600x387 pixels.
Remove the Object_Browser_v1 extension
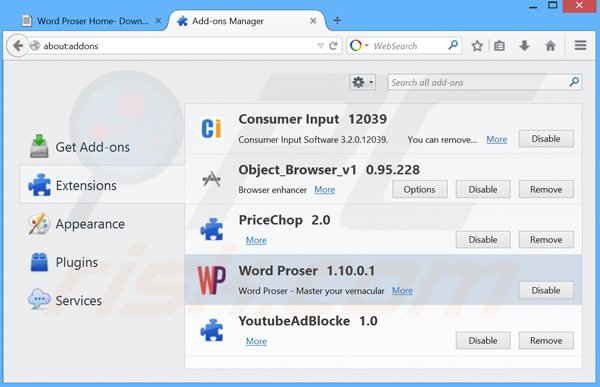pos(546,189)
